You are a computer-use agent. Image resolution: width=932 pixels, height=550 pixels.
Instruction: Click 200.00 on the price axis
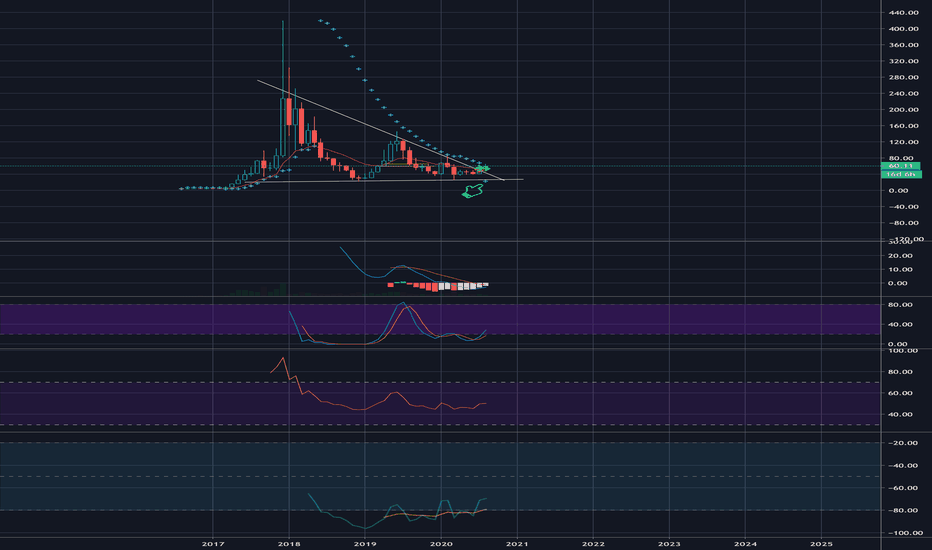point(903,109)
